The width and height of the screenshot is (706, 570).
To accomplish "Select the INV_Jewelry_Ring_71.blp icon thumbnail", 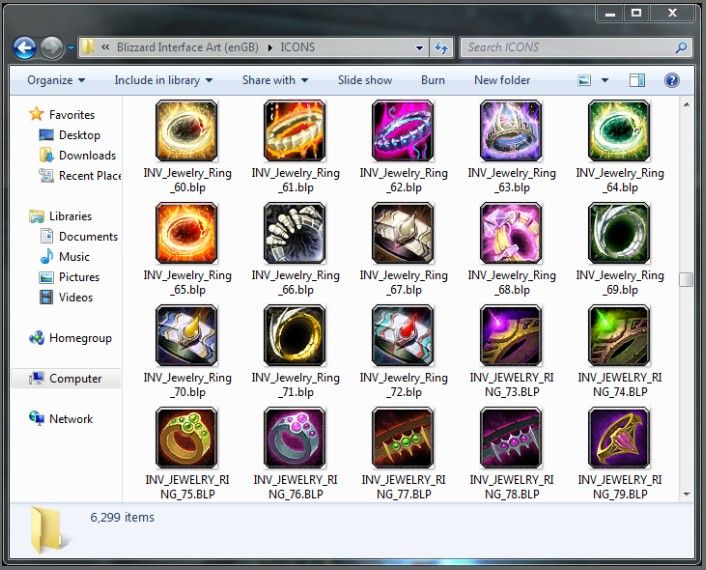I will point(294,335).
